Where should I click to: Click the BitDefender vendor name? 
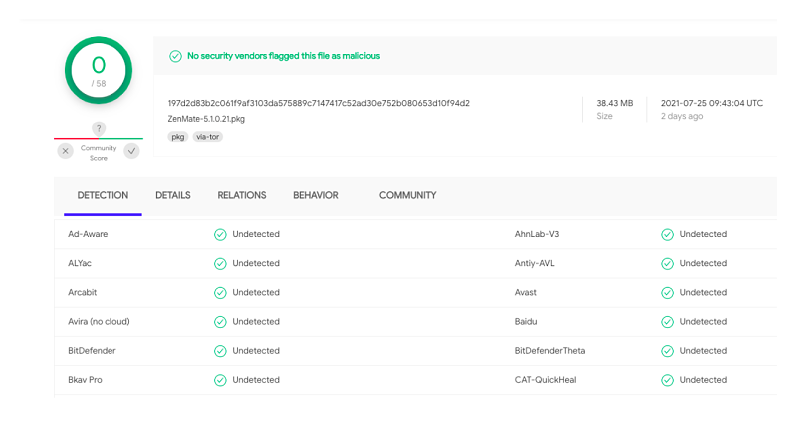point(91,351)
